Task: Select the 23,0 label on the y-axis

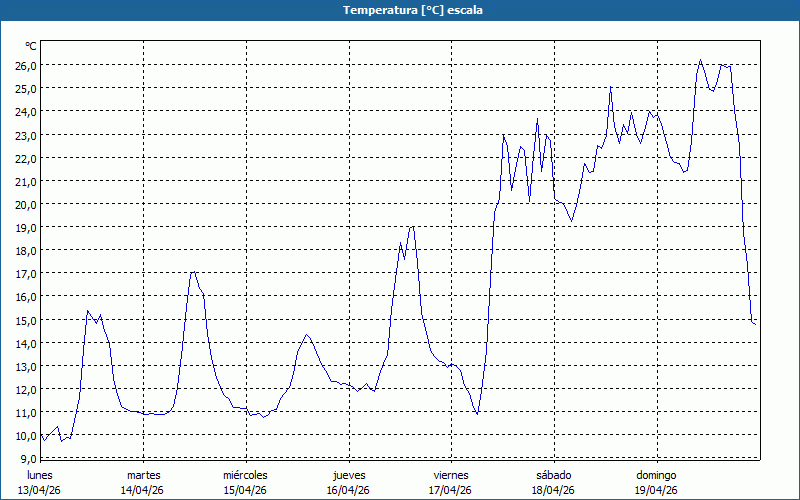Action: point(24,135)
